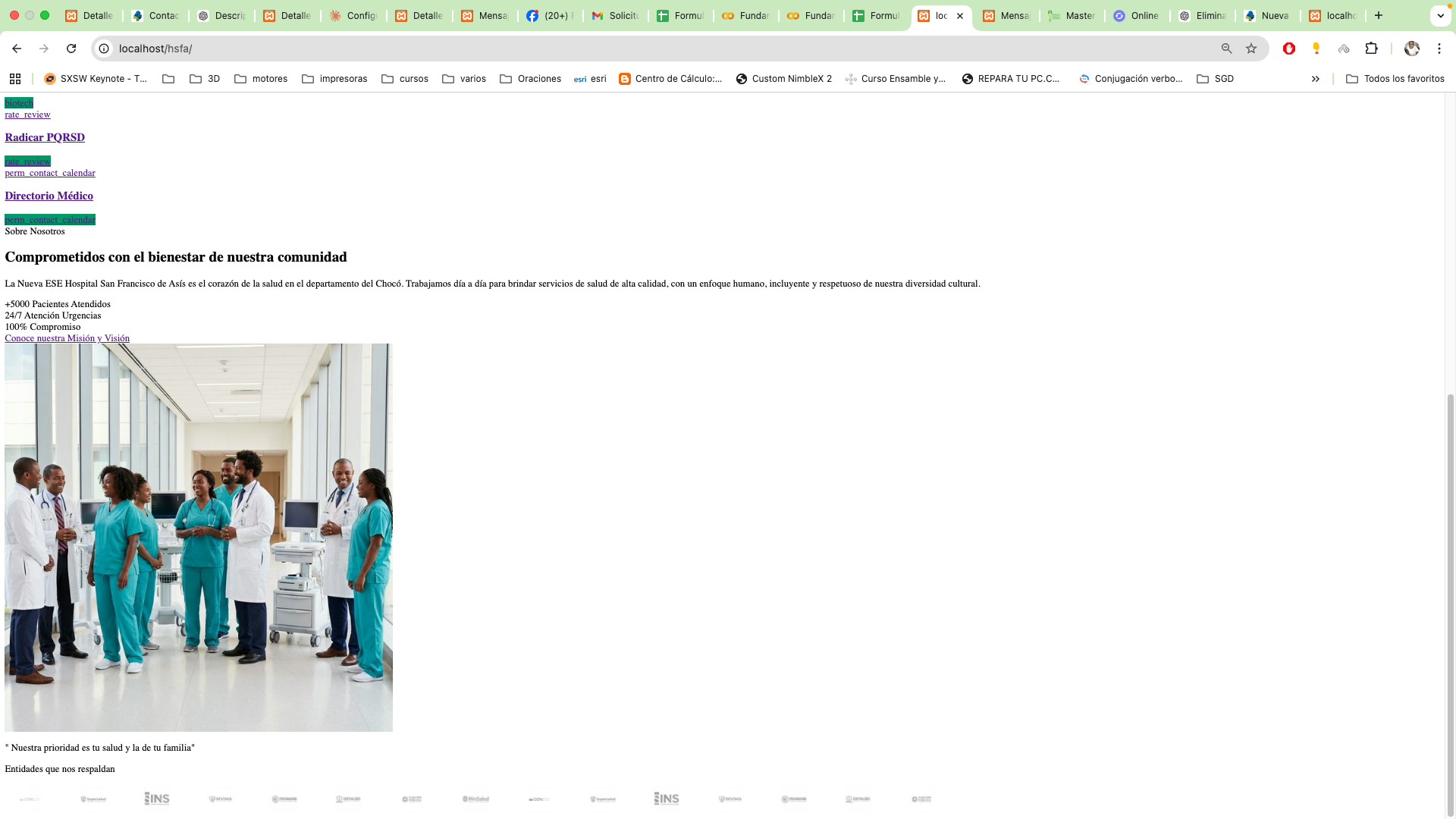1456x819 pixels.
Task: Open the esri bookmark
Action: pyautogui.click(x=590, y=79)
